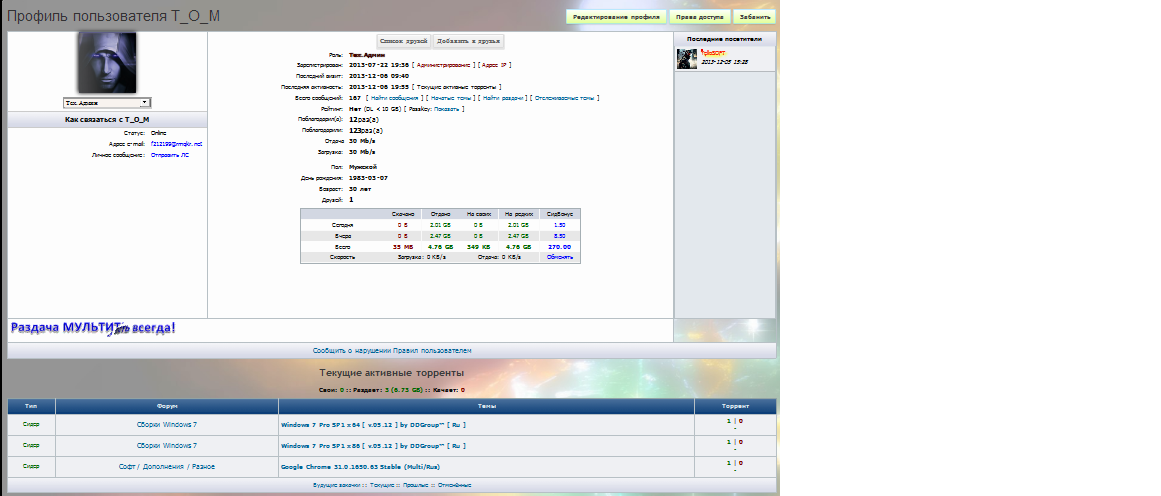Open the recent visitor's red username link
This screenshot has height=496, width=1161.
pyautogui.click(x=714, y=54)
